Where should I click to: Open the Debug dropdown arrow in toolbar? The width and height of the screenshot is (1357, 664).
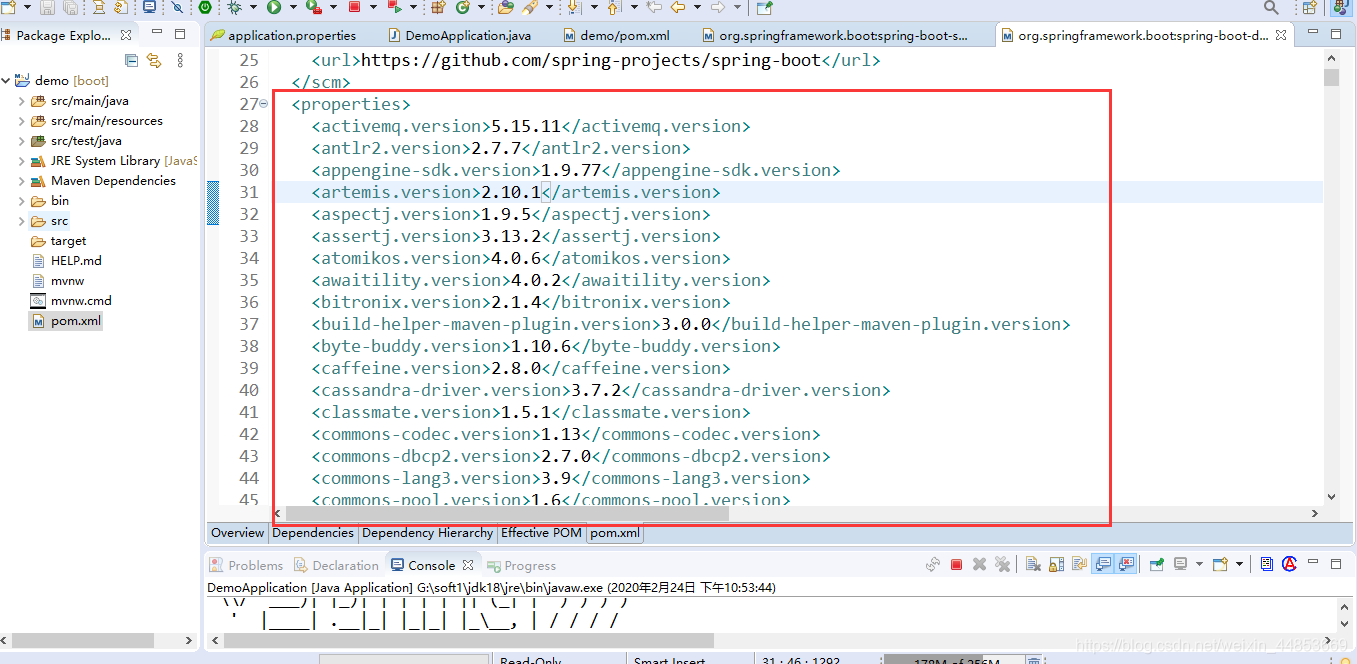tap(253, 7)
